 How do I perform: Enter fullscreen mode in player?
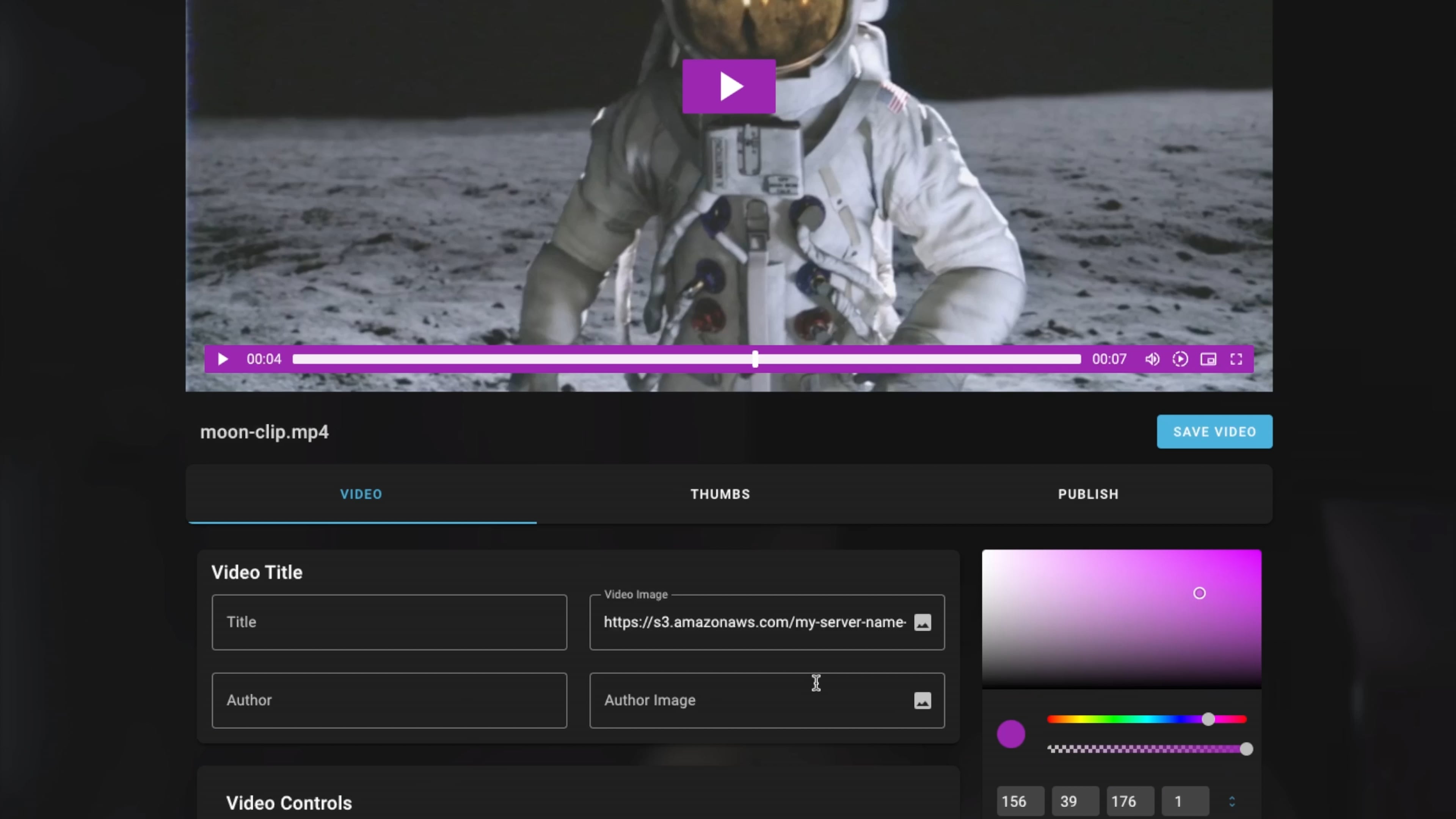tap(1236, 359)
